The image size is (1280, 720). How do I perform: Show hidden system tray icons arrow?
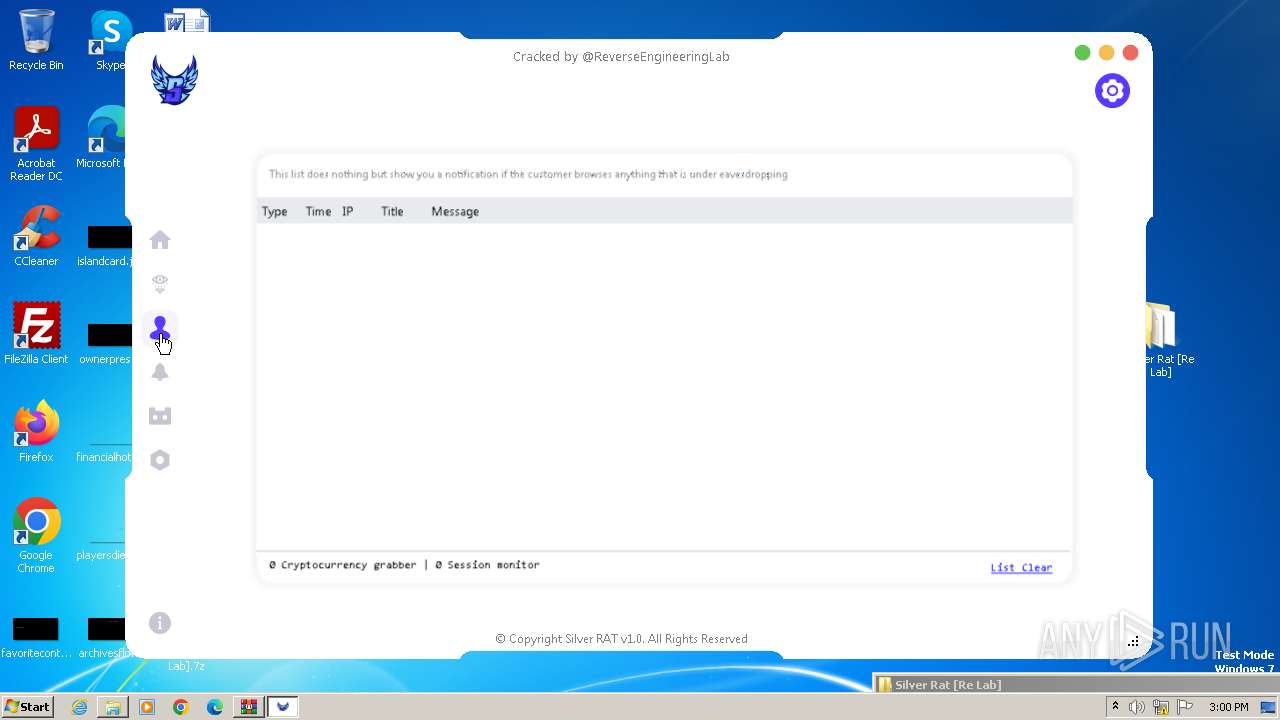(x=1115, y=707)
